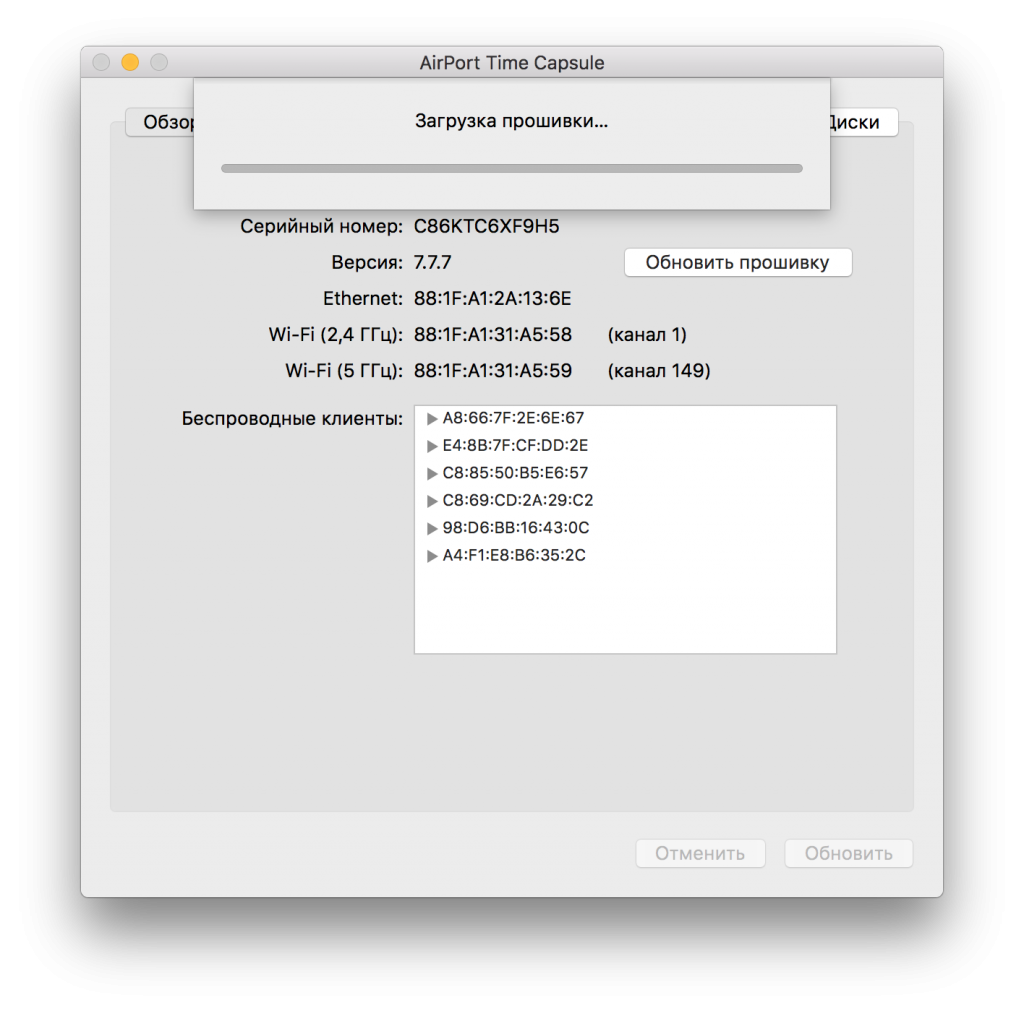Click the Серийный номер label
Viewport: 1024px width, 1013px height.
click(x=321, y=227)
